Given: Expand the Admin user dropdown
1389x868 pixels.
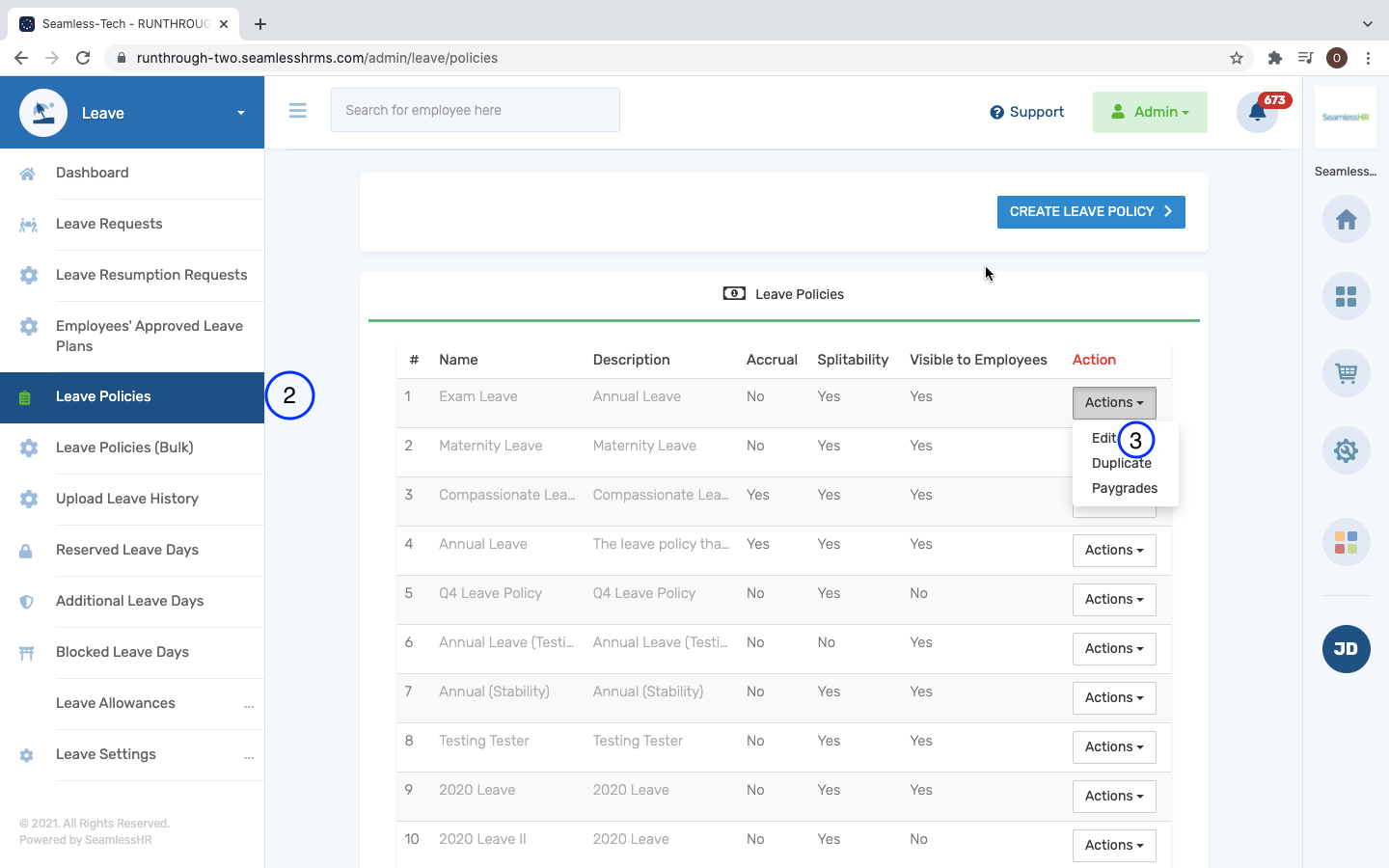Looking at the screenshot, I should point(1150,113).
